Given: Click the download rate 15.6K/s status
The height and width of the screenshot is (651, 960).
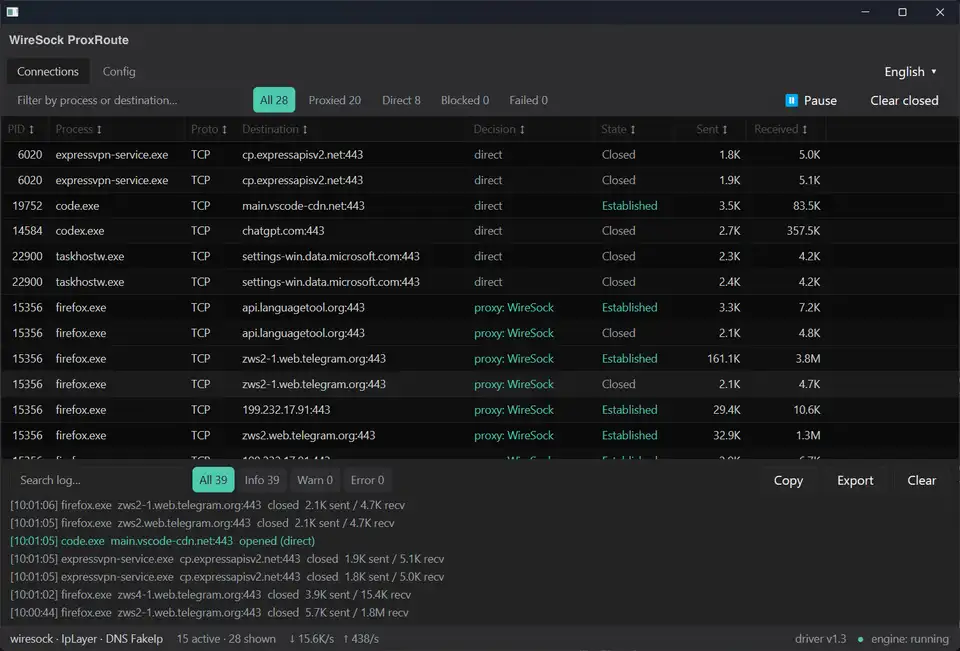Looking at the screenshot, I should [x=311, y=639].
